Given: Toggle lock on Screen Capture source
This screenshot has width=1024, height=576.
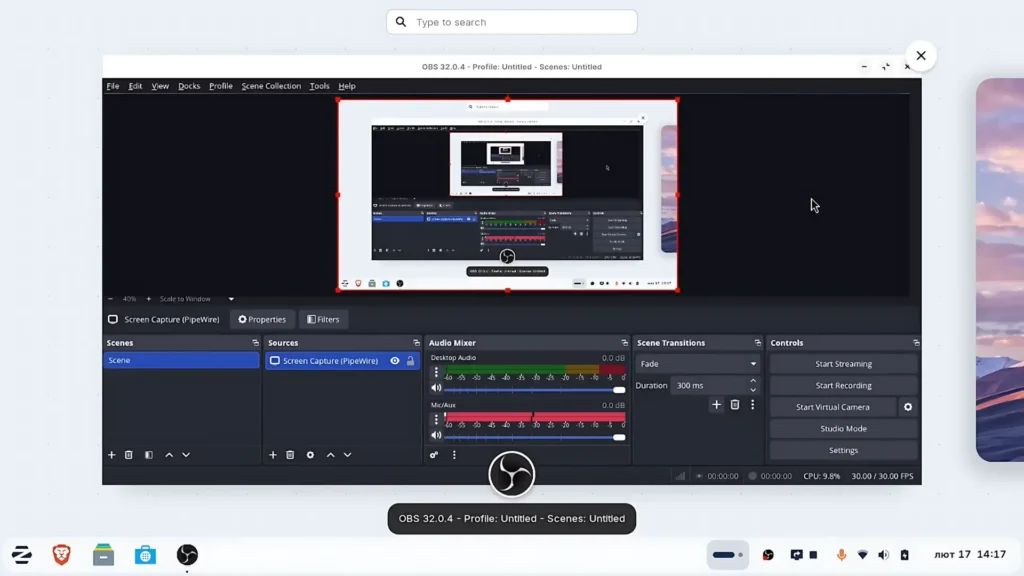Looking at the screenshot, I should tap(411, 360).
